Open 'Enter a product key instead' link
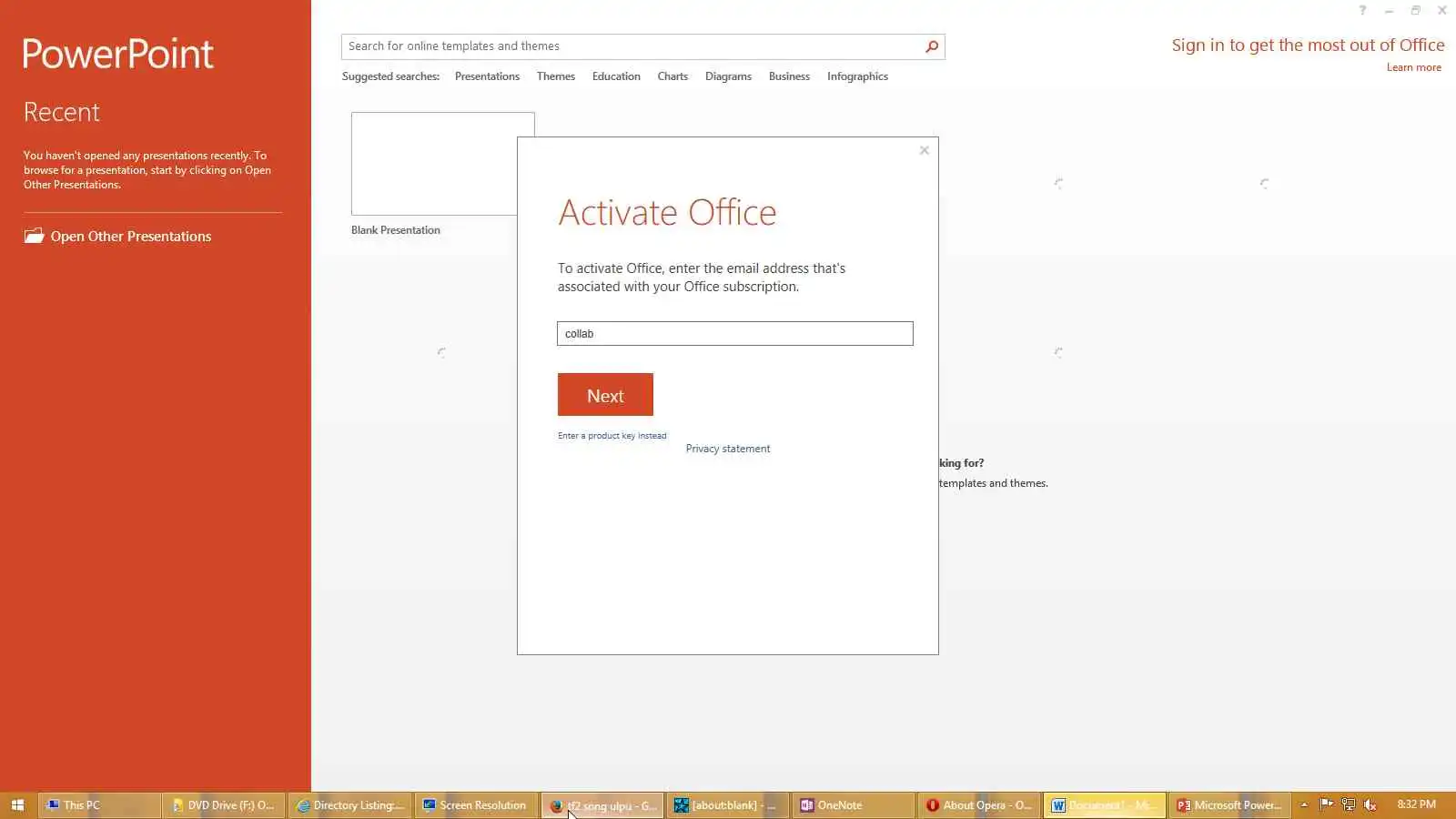The image size is (1456, 819). pyautogui.click(x=612, y=436)
